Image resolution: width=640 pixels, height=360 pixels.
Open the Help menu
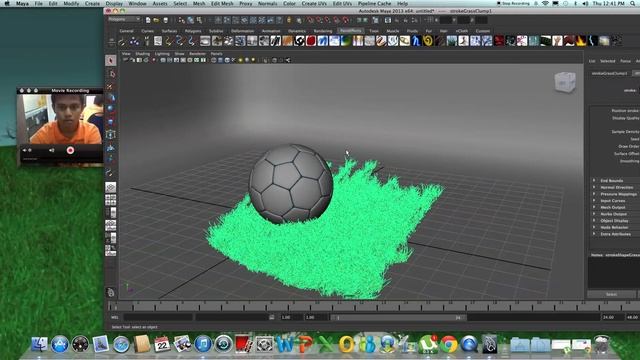coord(402,3)
